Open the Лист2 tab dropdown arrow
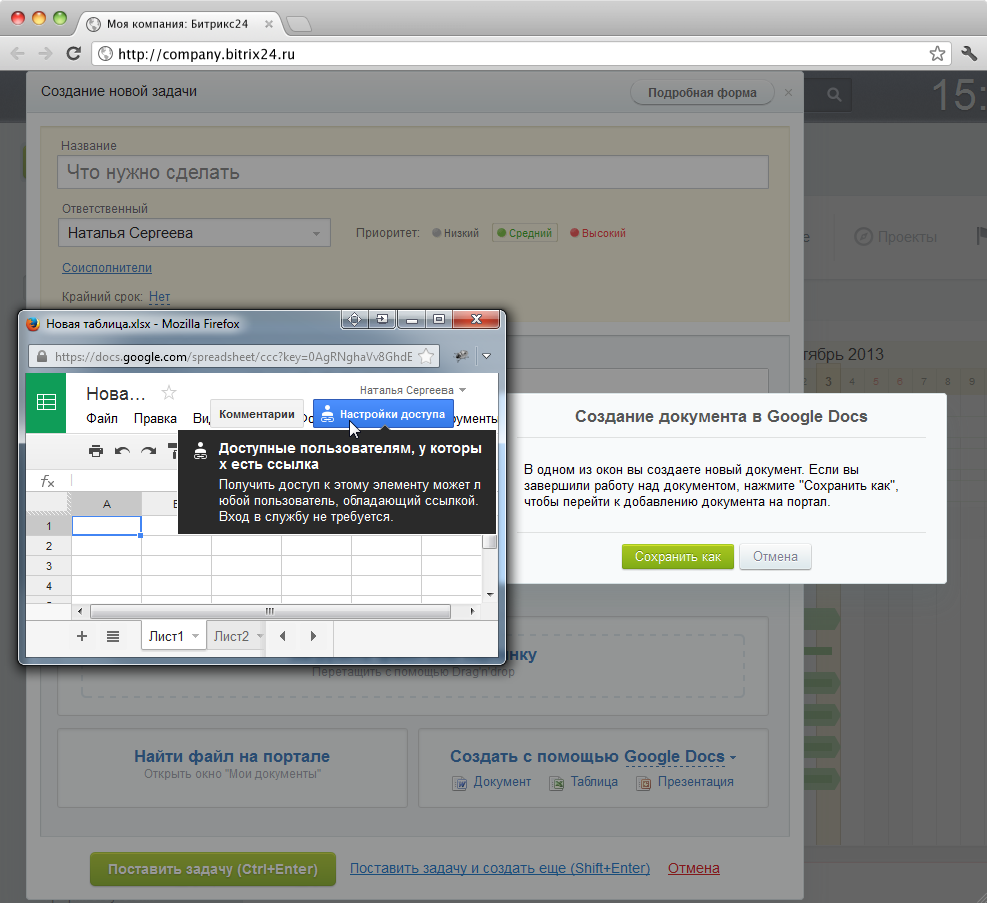The width and height of the screenshot is (987, 903). pos(260,636)
